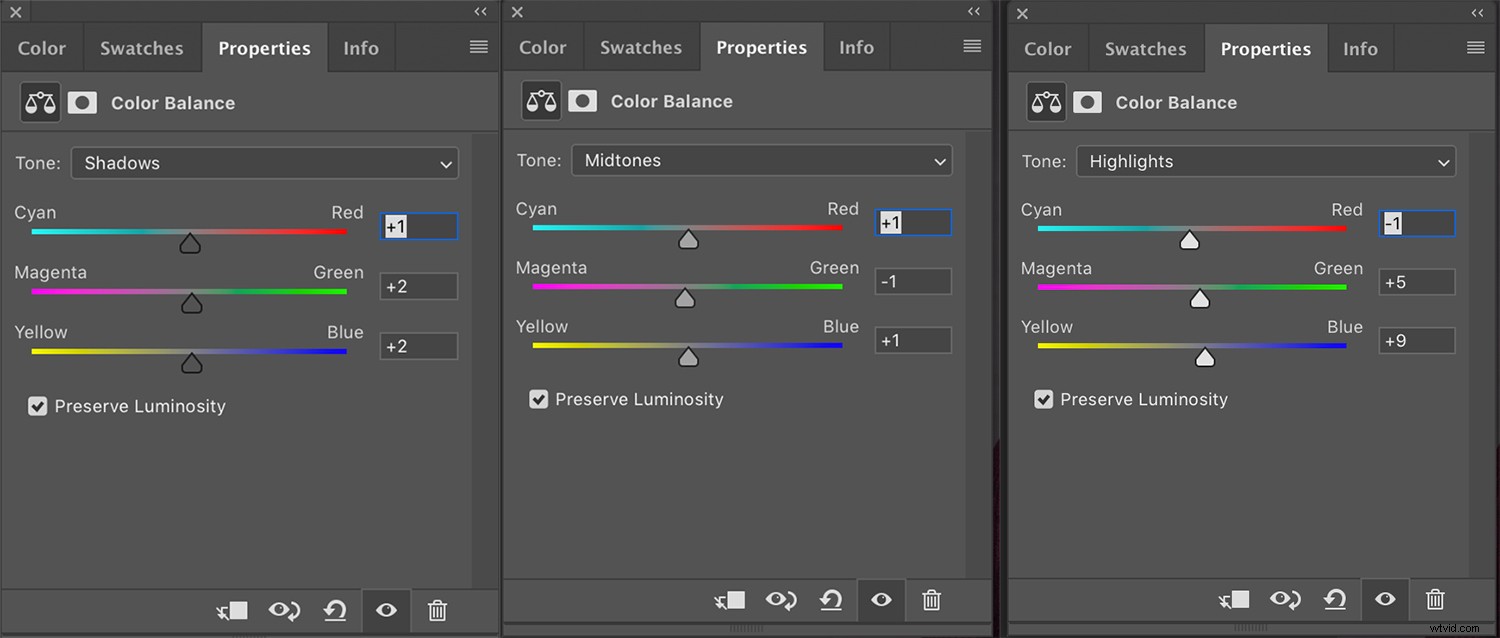The image size is (1500, 638).
Task: Select the layer mask icon next to Color Balance
Action: (x=82, y=101)
